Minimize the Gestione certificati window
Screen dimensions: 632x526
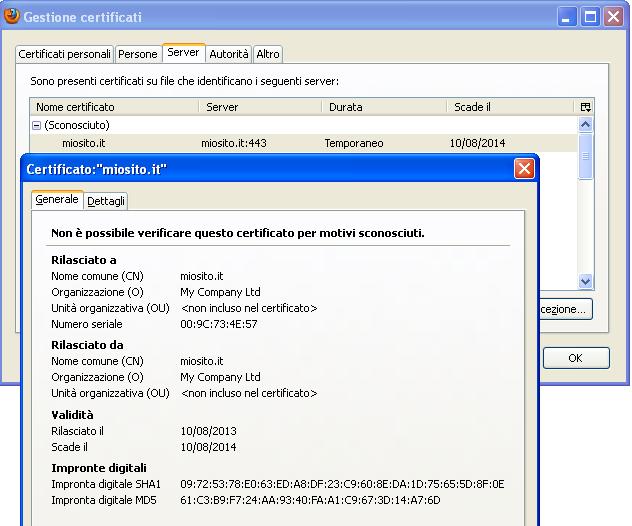[567, 17]
